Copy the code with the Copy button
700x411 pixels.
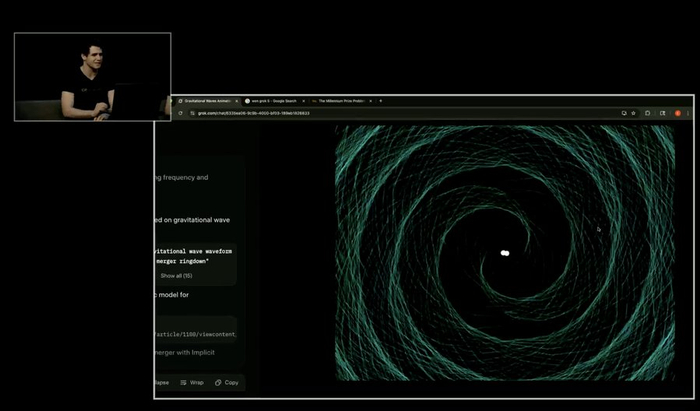click(227, 382)
